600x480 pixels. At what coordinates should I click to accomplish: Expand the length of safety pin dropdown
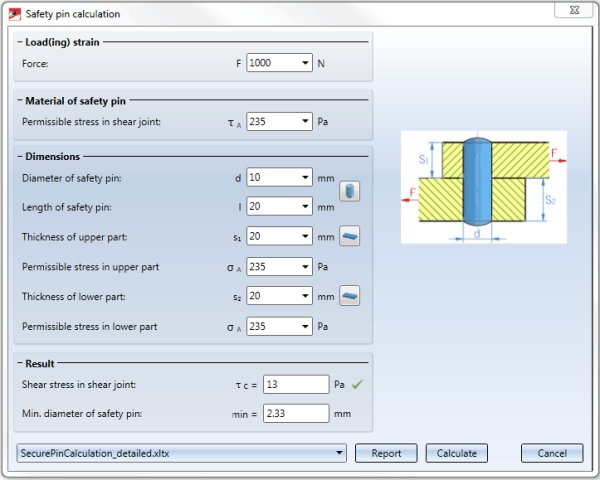tap(305, 207)
